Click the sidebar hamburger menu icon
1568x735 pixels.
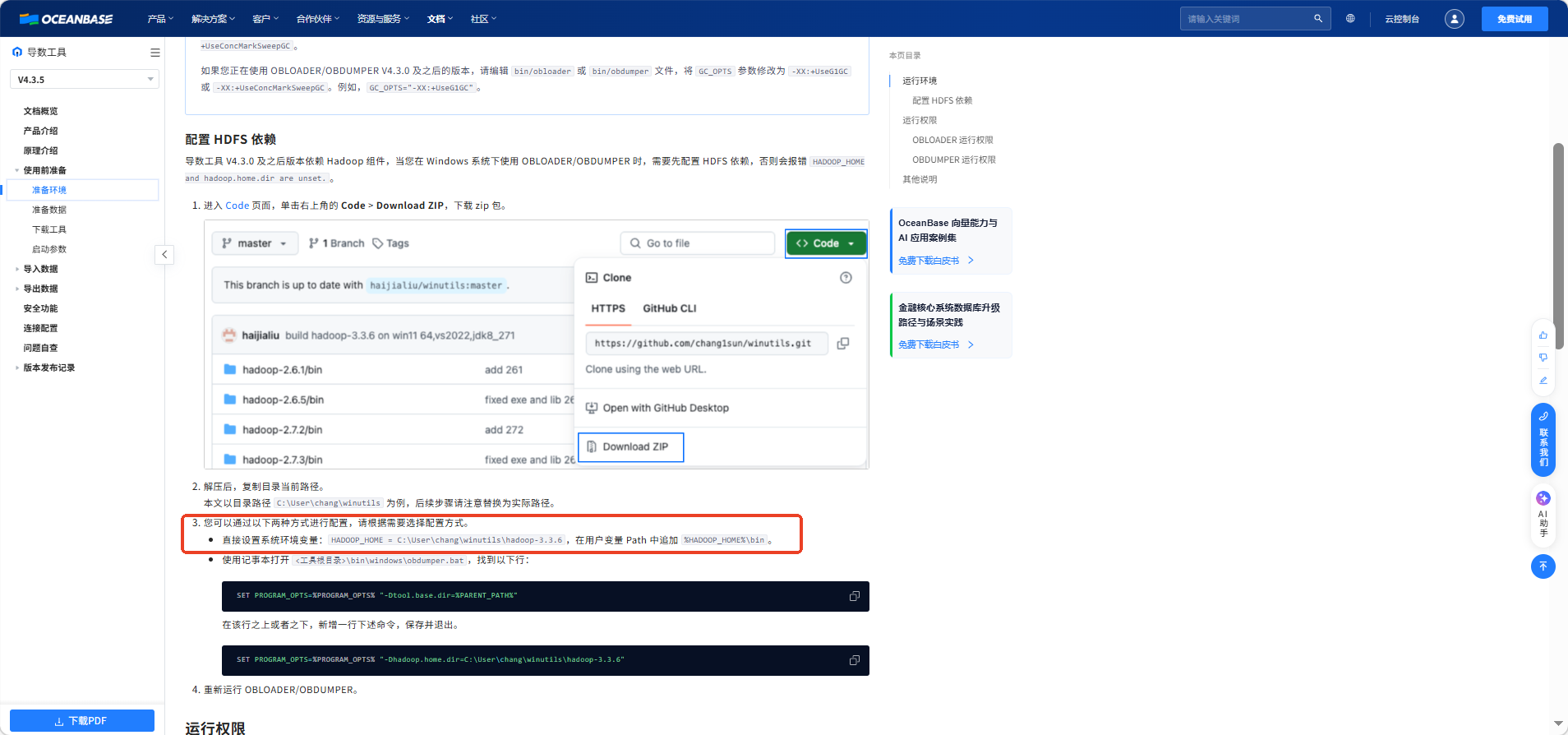pyautogui.click(x=154, y=53)
